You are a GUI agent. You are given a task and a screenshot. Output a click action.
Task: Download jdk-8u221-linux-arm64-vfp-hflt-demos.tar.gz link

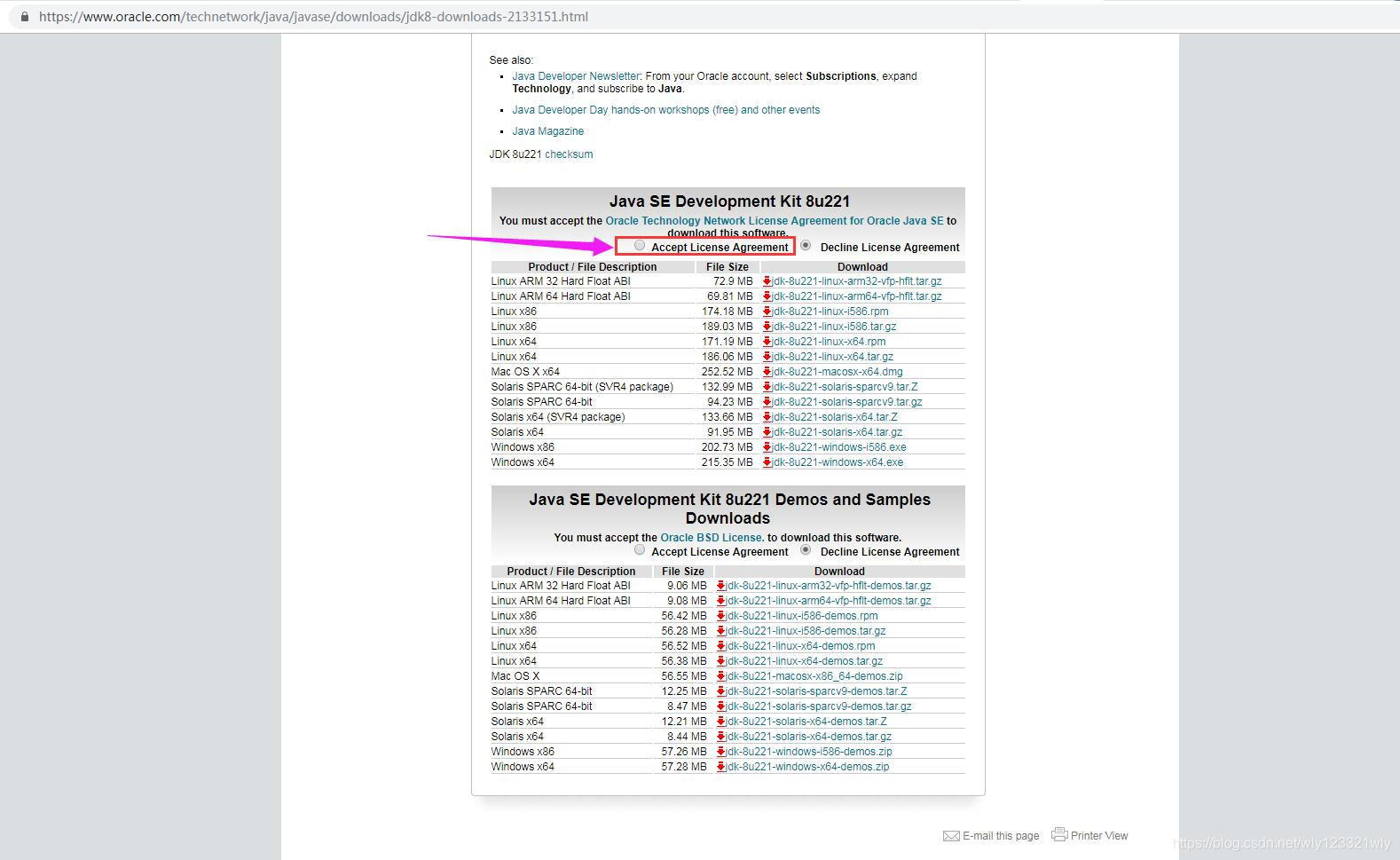pyautogui.click(x=829, y=601)
